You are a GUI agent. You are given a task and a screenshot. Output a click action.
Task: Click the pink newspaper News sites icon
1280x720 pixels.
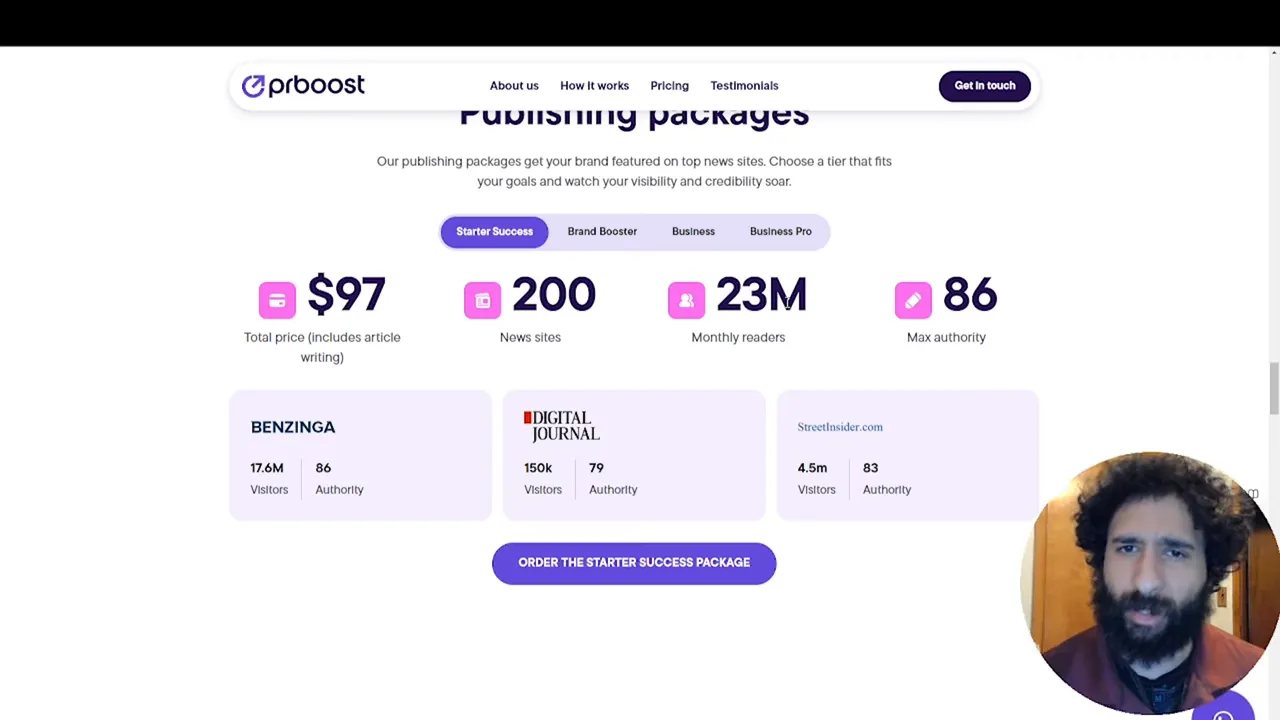pyautogui.click(x=482, y=300)
